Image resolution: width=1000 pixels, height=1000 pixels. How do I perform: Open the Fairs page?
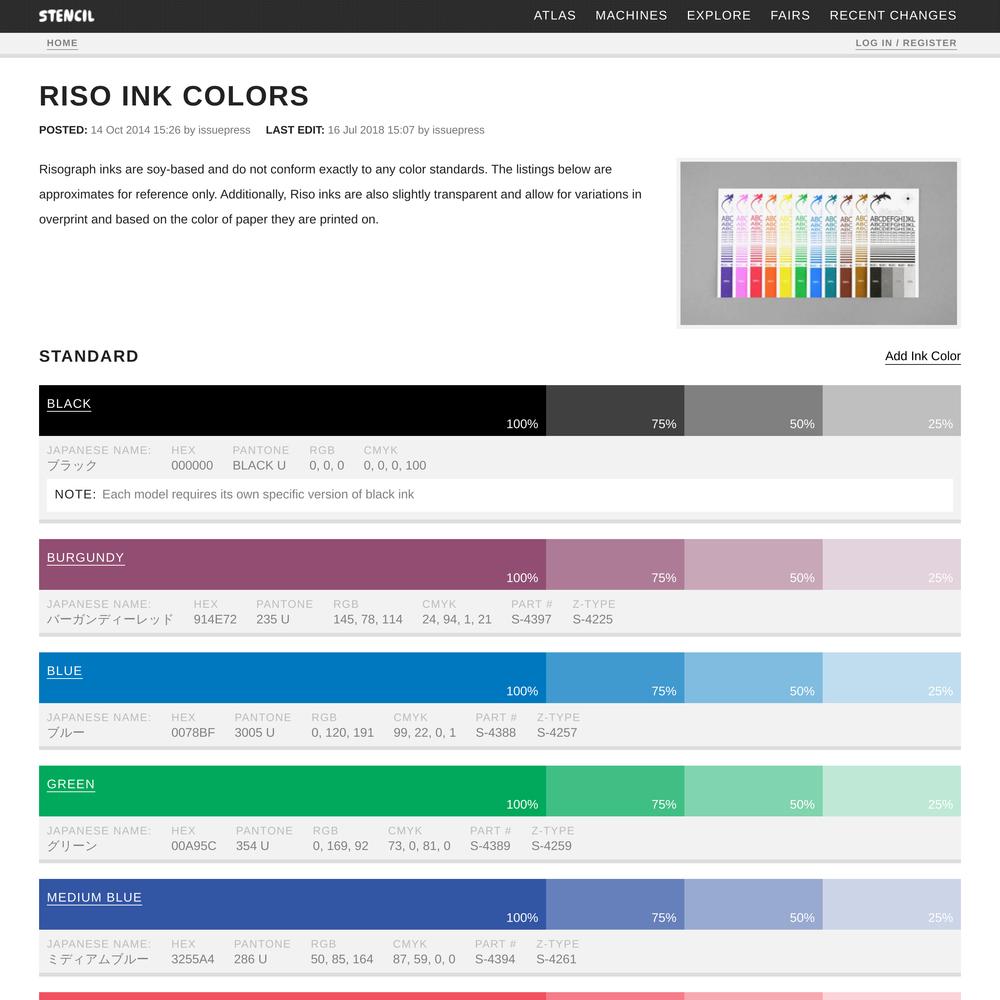coord(790,15)
